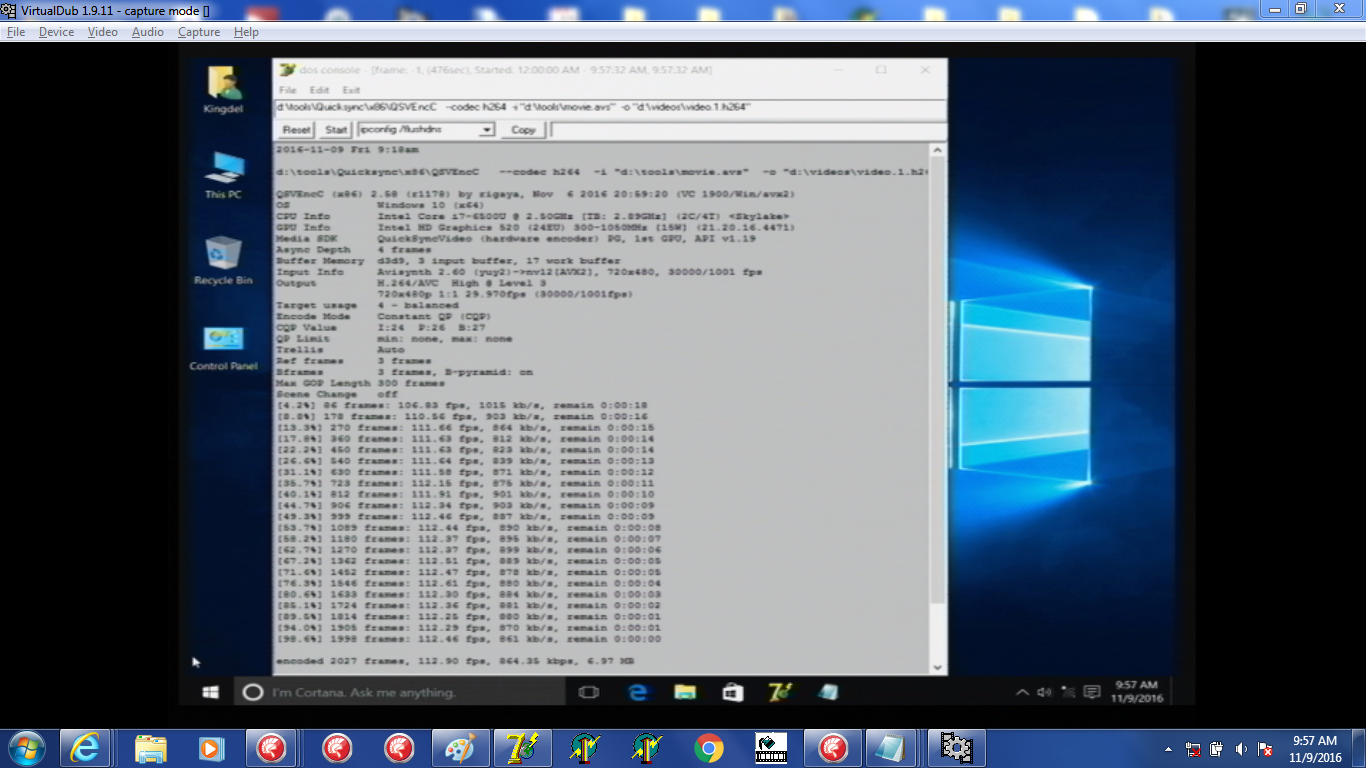Click the console scrollbar down arrow
The image size is (1366, 768).
click(x=938, y=667)
